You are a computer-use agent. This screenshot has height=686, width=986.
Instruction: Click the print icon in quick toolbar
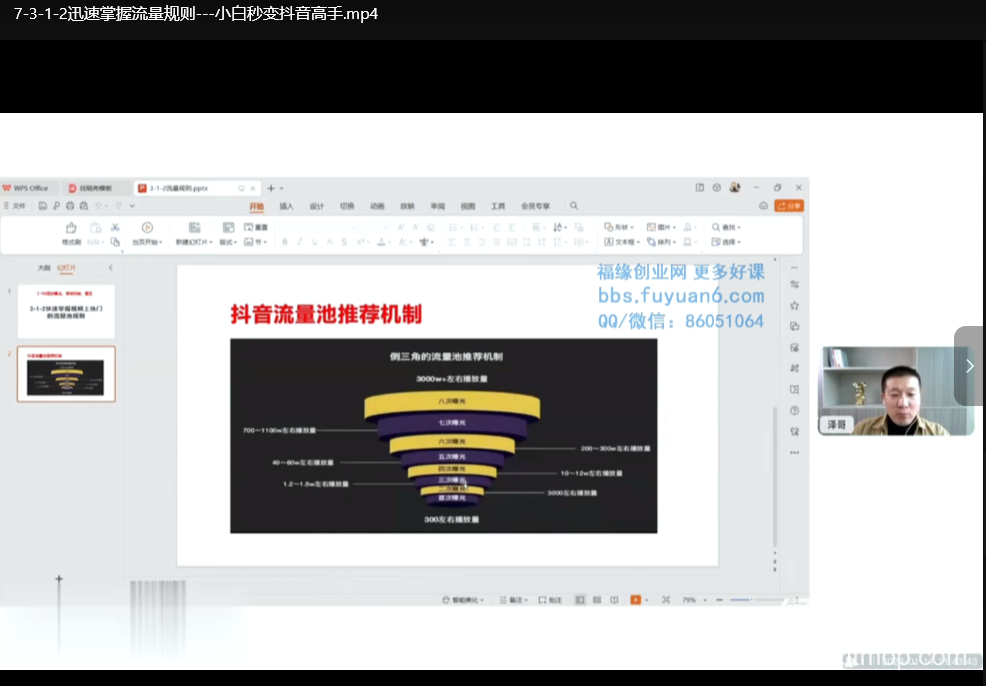click(x=70, y=206)
